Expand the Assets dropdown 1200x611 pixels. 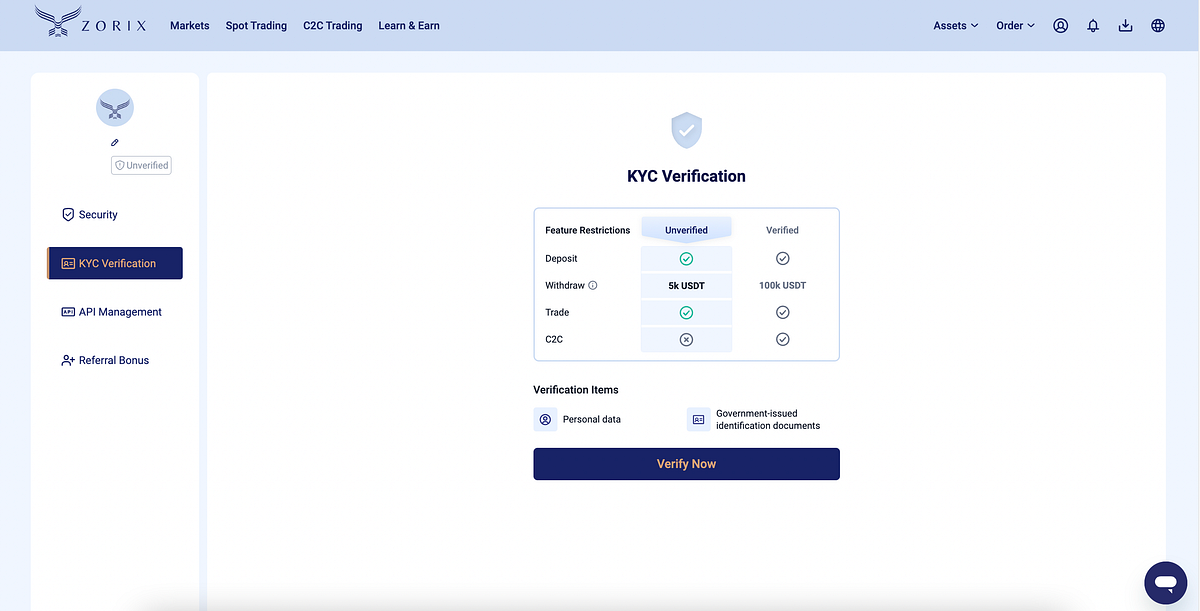[x=954, y=25]
